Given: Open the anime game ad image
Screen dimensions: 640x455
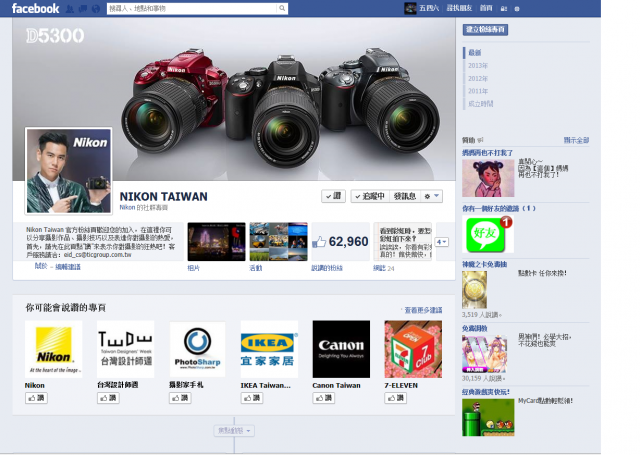Looking at the screenshot, I should 484,354.
